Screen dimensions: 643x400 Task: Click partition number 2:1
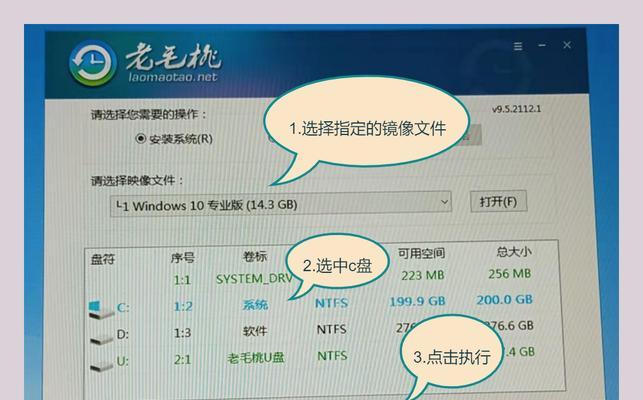coord(183,360)
